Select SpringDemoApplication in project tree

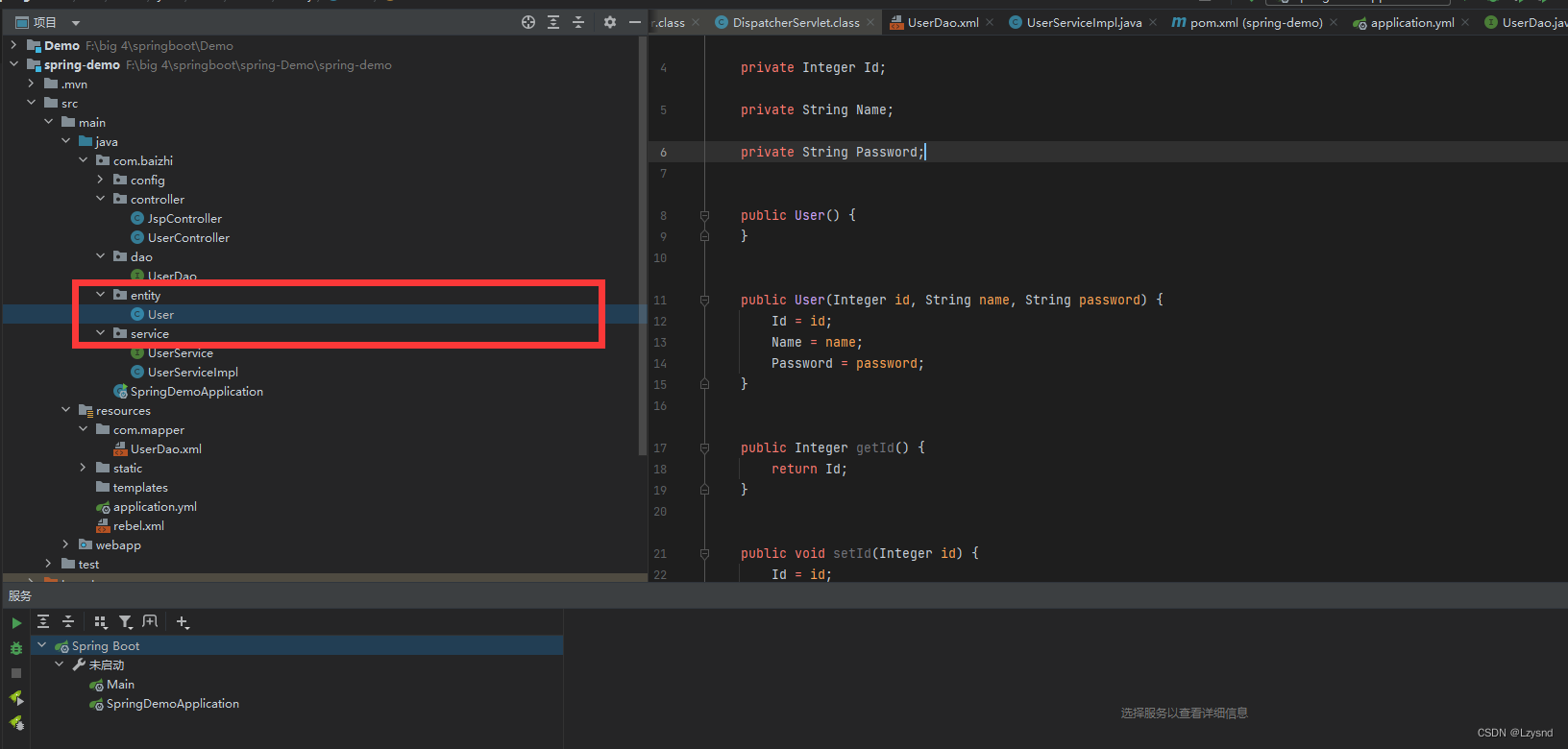click(196, 392)
